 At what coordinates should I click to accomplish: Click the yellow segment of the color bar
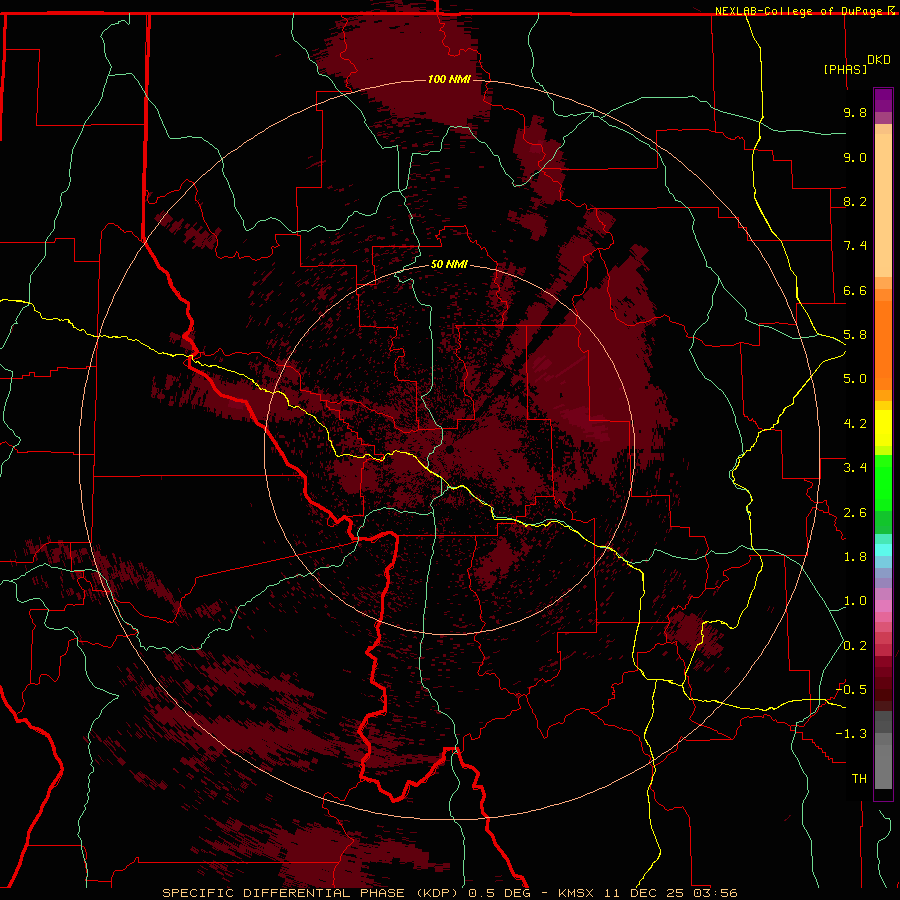(883, 428)
